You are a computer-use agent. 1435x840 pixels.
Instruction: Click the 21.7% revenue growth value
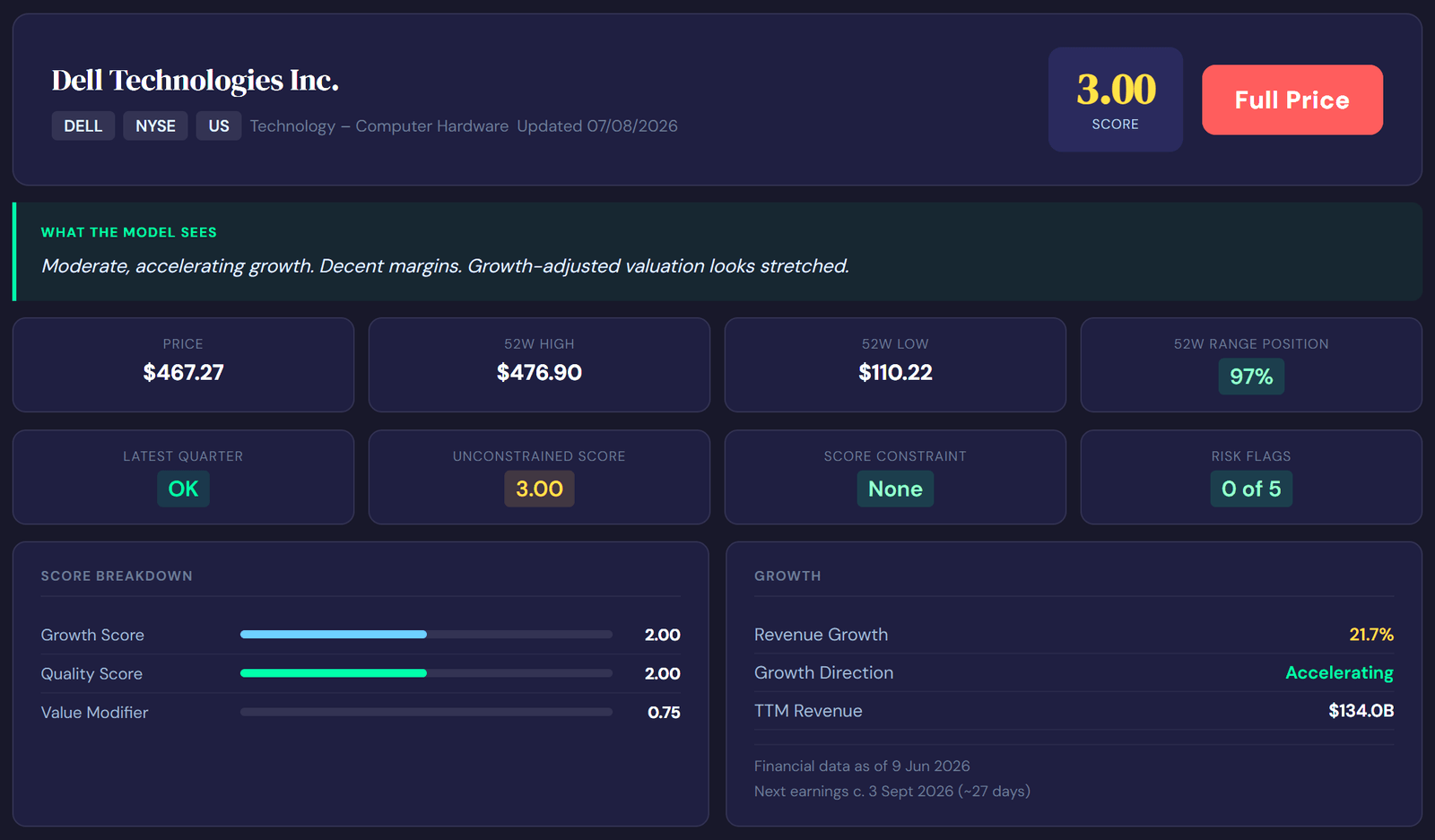click(1371, 635)
